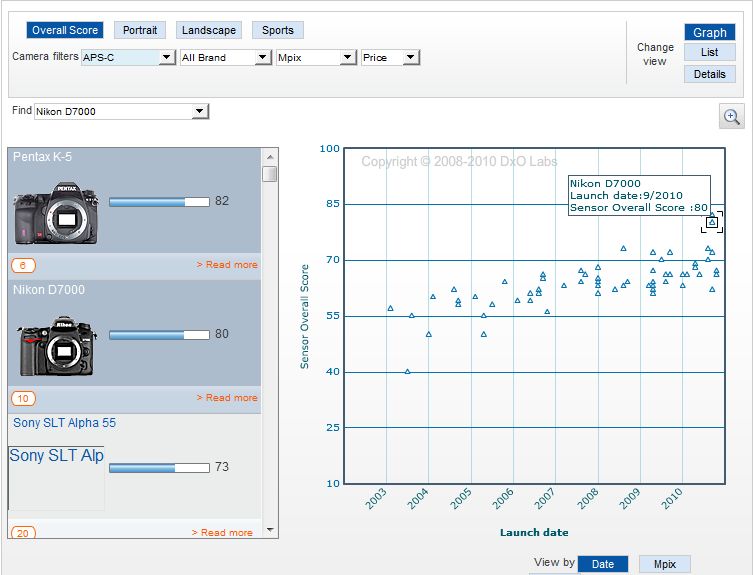Open Read more link for Pentax K-5
753x575 pixels.
(227, 265)
